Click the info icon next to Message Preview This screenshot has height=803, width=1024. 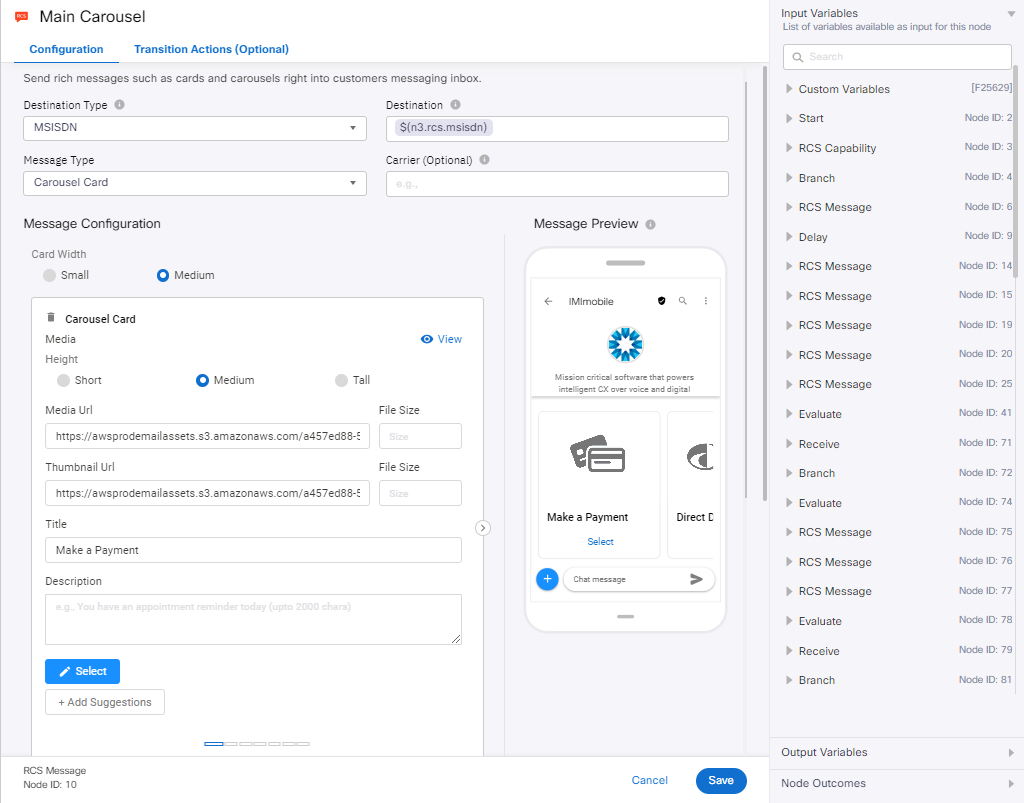tap(651, 225)
